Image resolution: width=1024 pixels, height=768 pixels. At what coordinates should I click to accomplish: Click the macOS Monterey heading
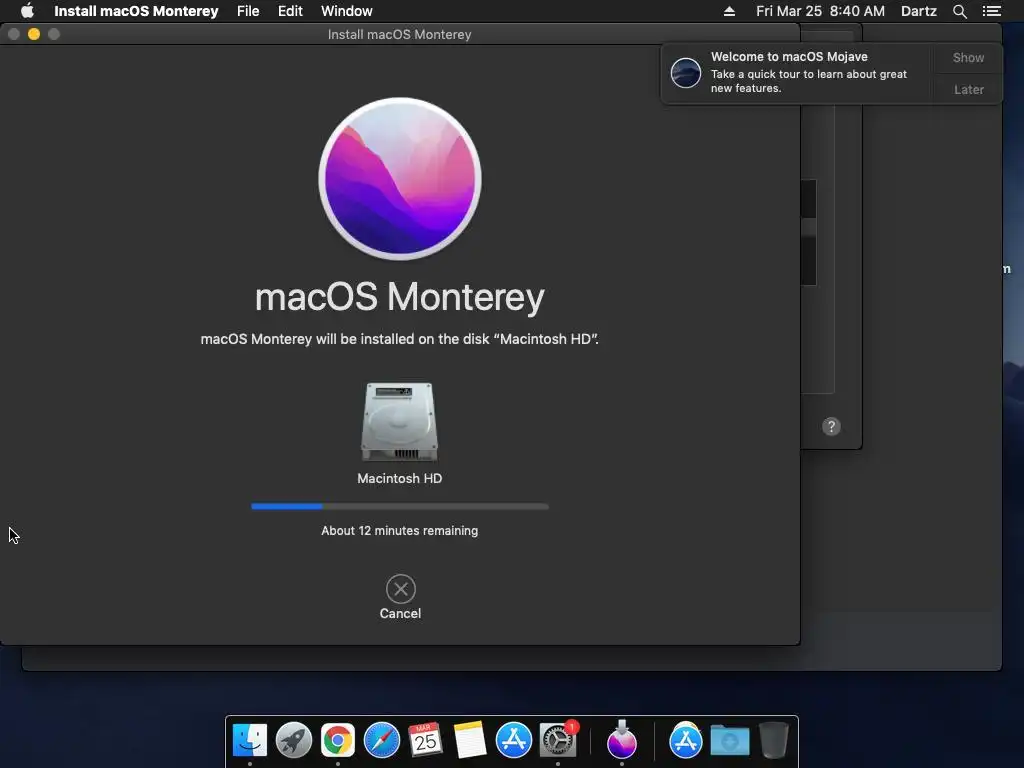click(400, 297)
